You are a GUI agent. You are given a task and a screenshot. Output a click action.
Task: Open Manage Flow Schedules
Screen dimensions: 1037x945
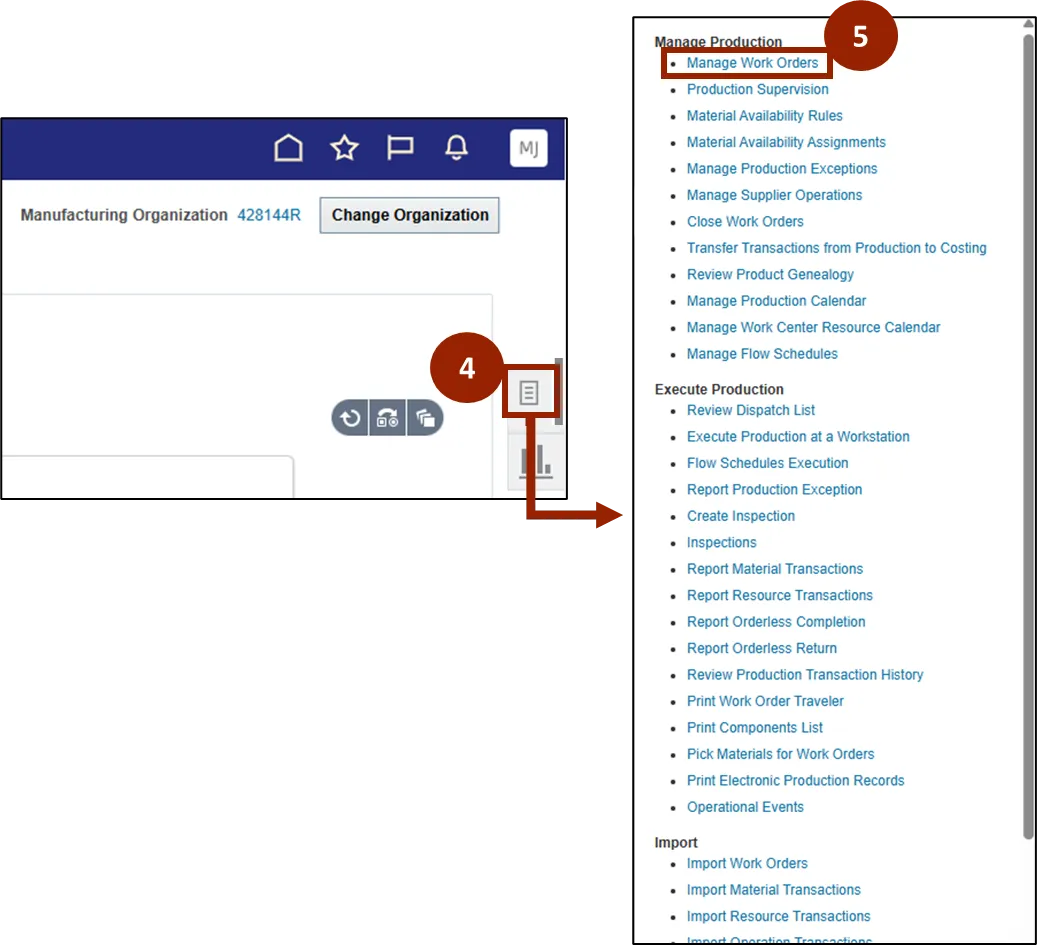pos(762,354)
